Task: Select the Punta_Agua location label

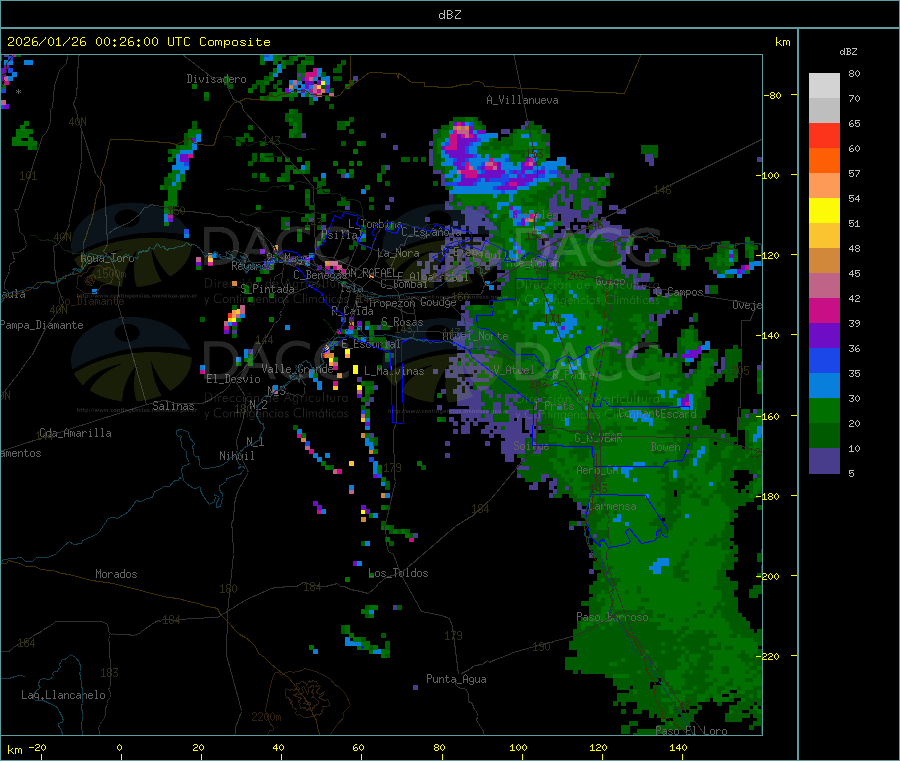Action: coord(456,679)
